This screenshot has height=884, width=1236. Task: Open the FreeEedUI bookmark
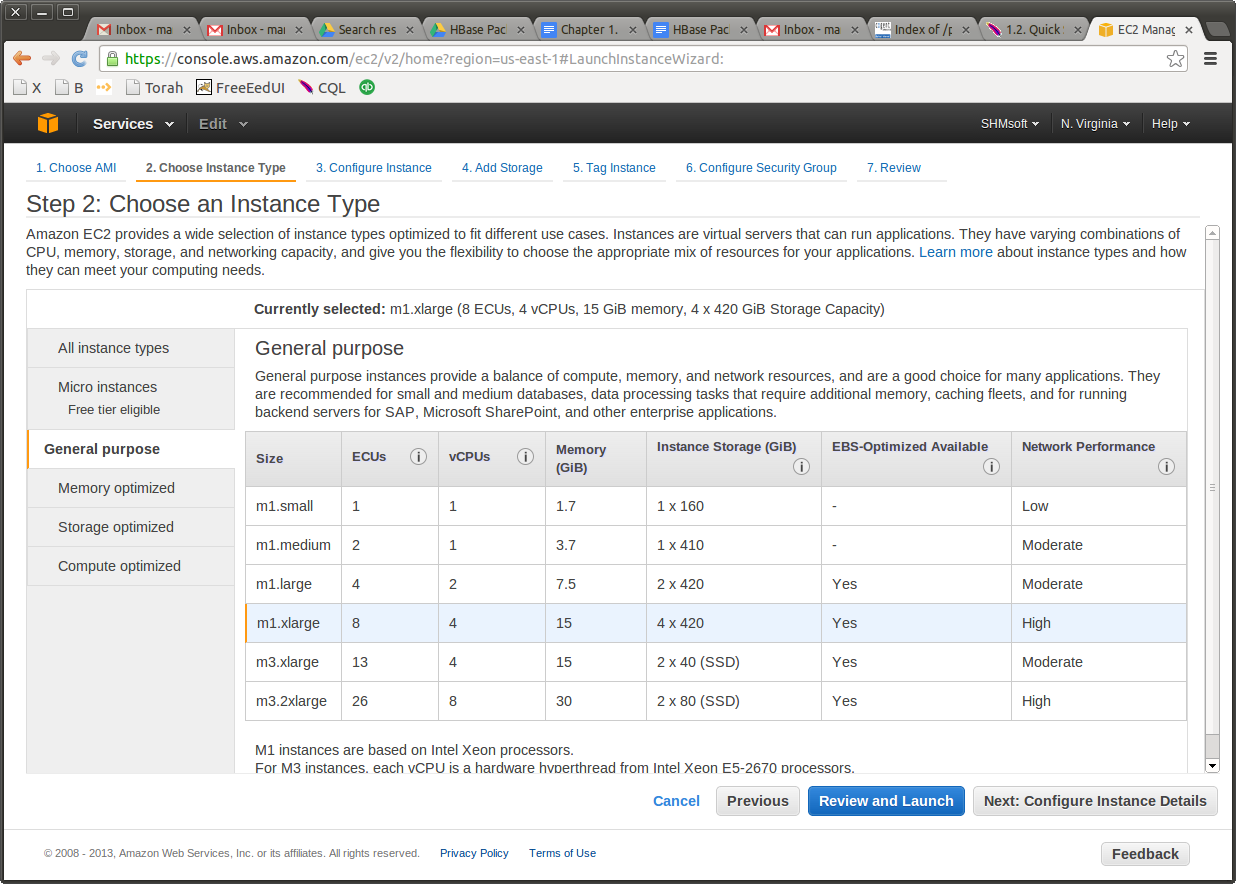[240, 87]
